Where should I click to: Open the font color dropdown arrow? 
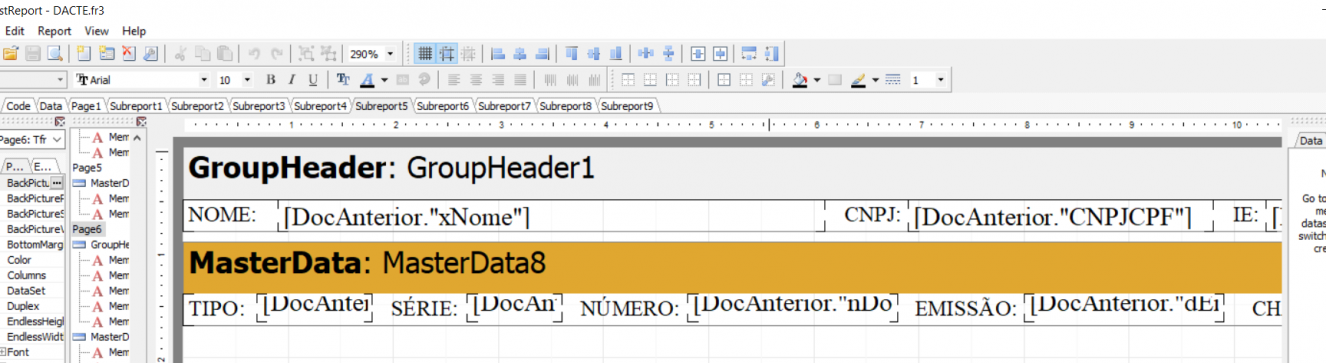(x=383, y=80)
